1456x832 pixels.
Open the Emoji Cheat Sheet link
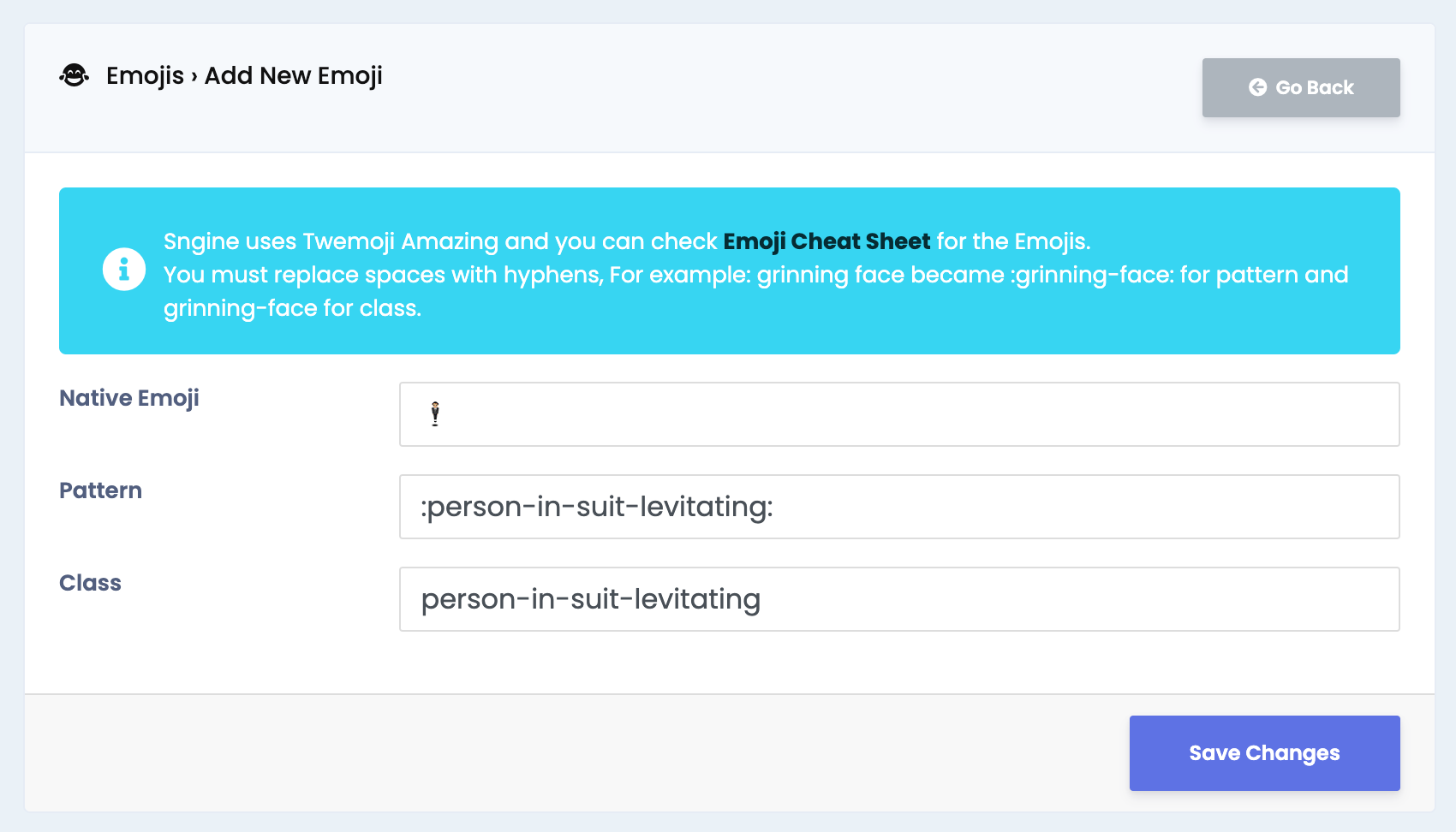tap(826, 241)
